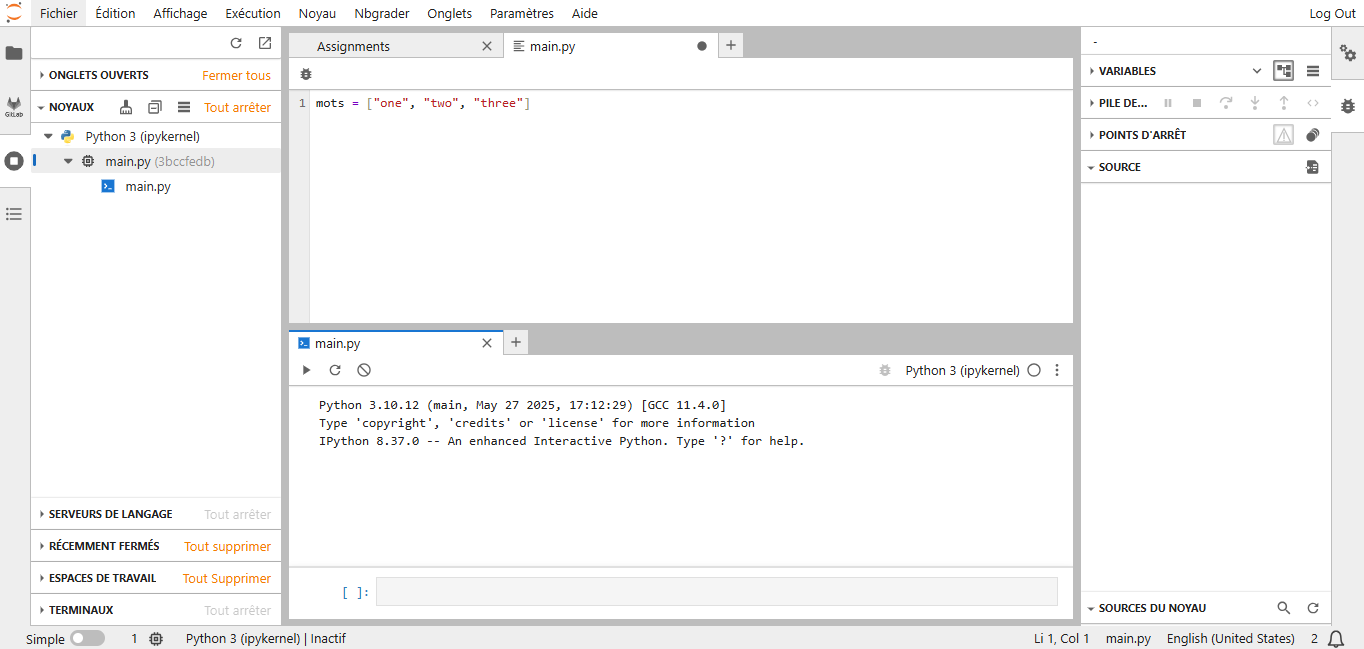Click the notifications bell icon
This screenshot has height=649, width=1364.
click(x=1336, y=639)
